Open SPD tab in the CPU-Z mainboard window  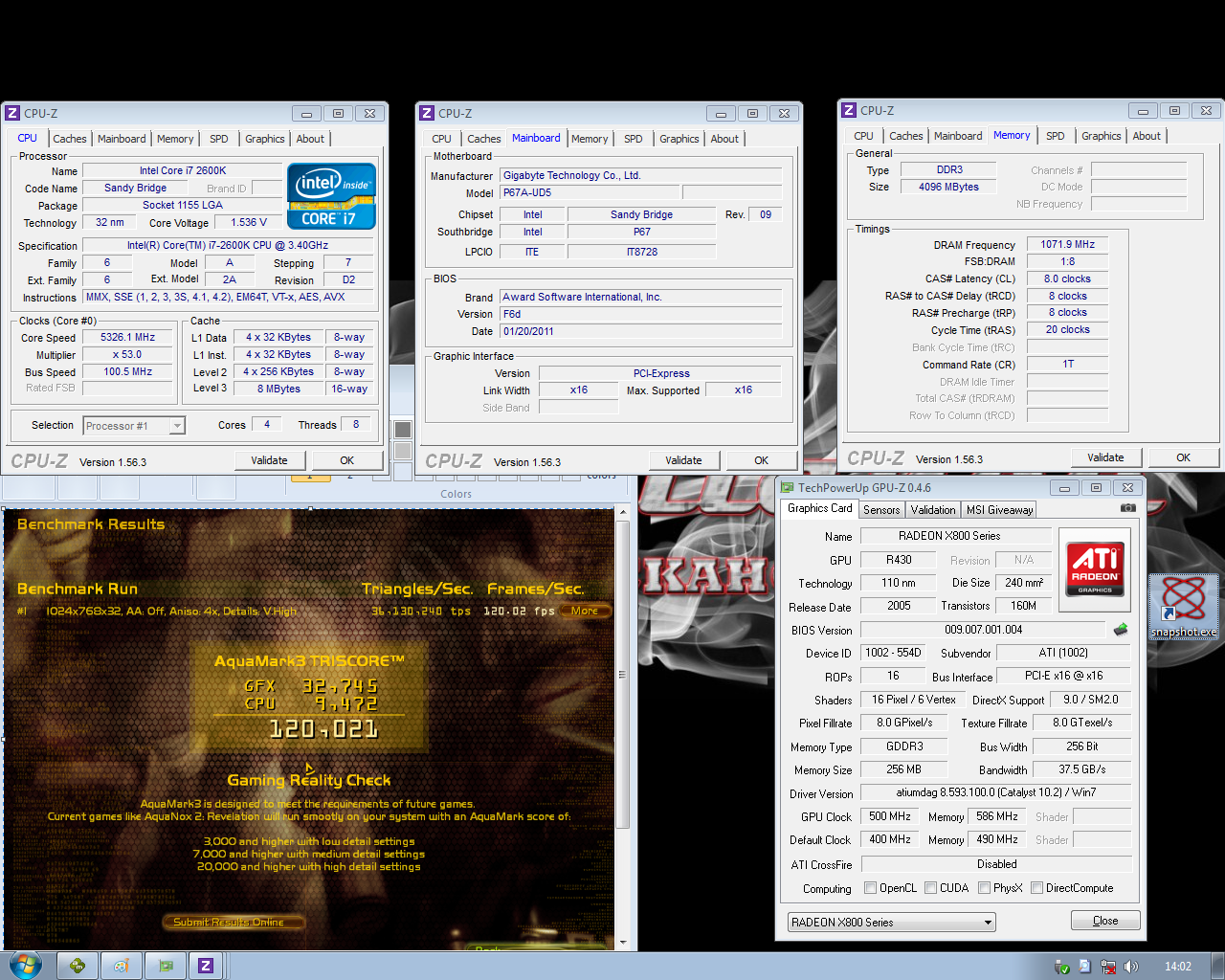tap(634, 139)
